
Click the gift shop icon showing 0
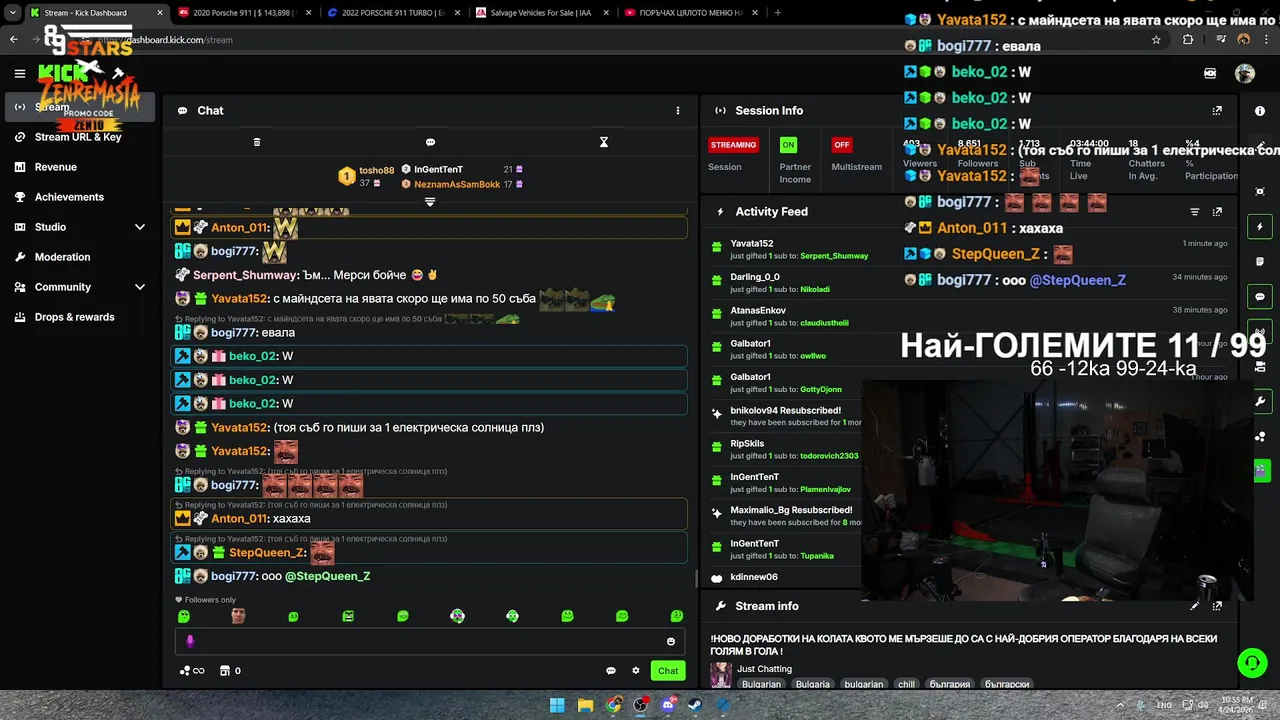coord(230,671)
